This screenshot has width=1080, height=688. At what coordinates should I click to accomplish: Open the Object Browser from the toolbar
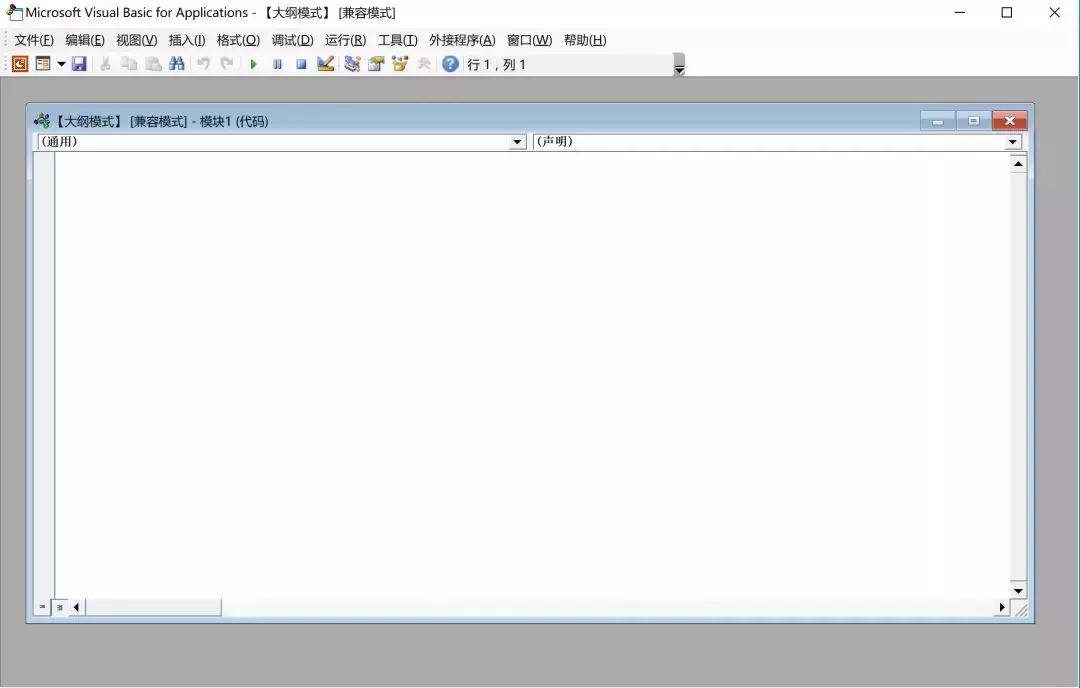(x=400, y=63)
